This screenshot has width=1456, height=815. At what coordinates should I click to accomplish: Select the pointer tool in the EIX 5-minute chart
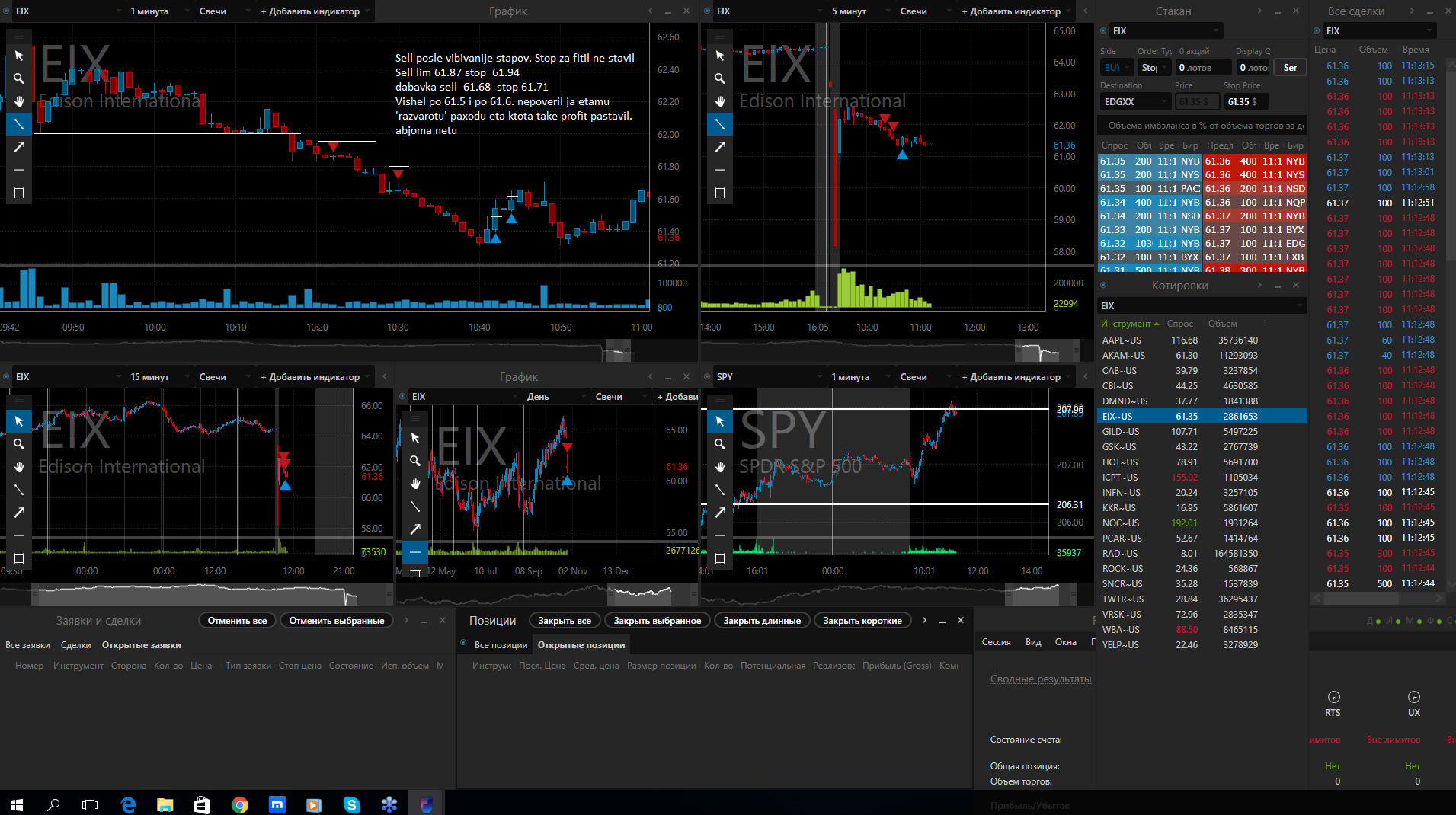tap(720, 56)
